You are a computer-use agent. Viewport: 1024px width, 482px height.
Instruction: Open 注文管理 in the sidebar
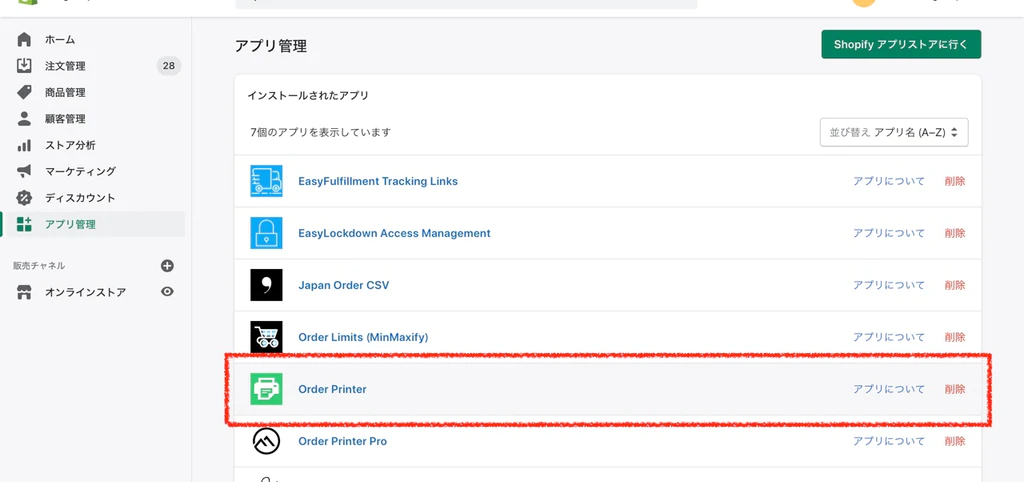[x=65, y=66]
